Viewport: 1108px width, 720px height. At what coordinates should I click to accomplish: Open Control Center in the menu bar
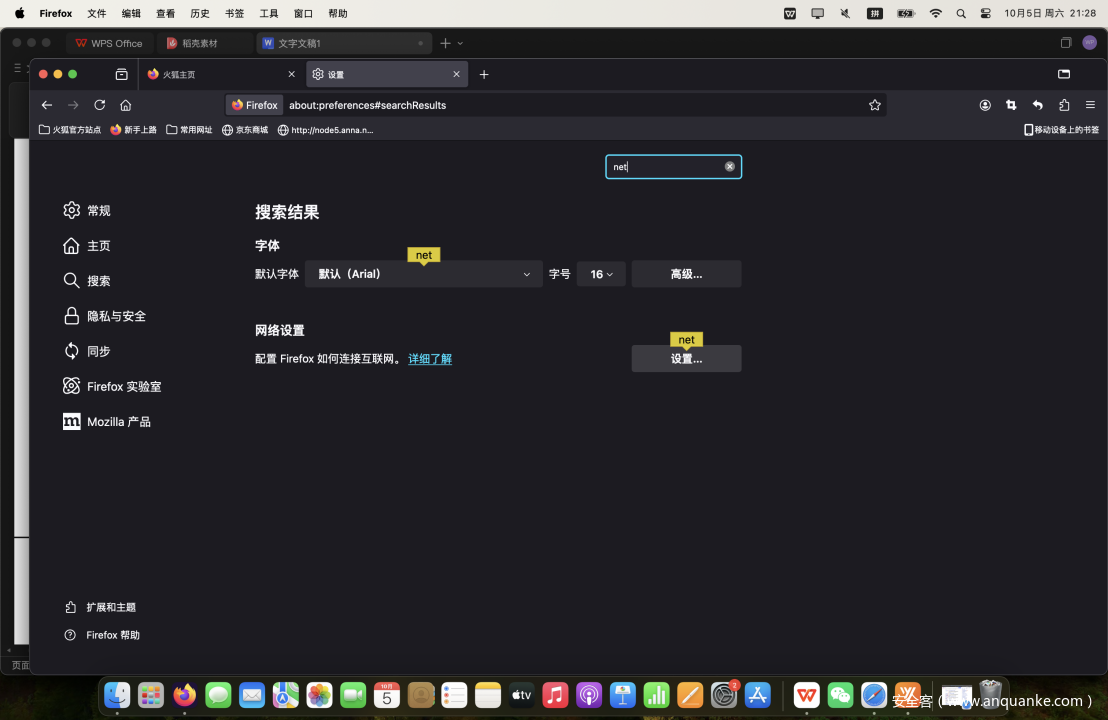coord(986,13)
